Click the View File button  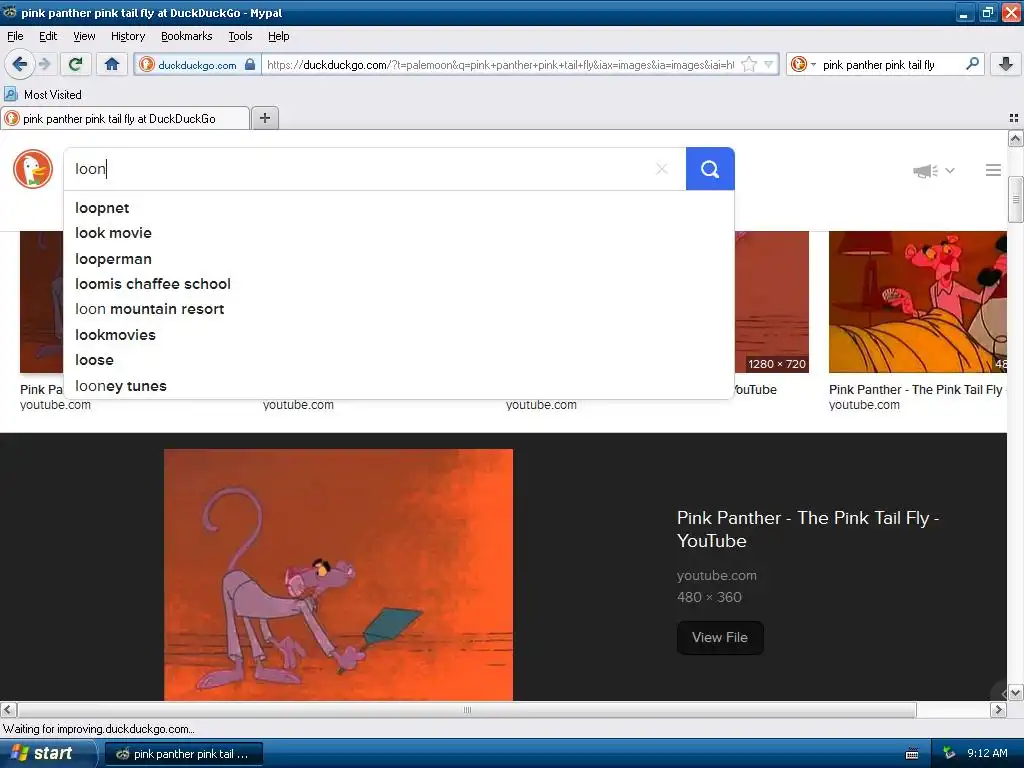coord(720,637)
